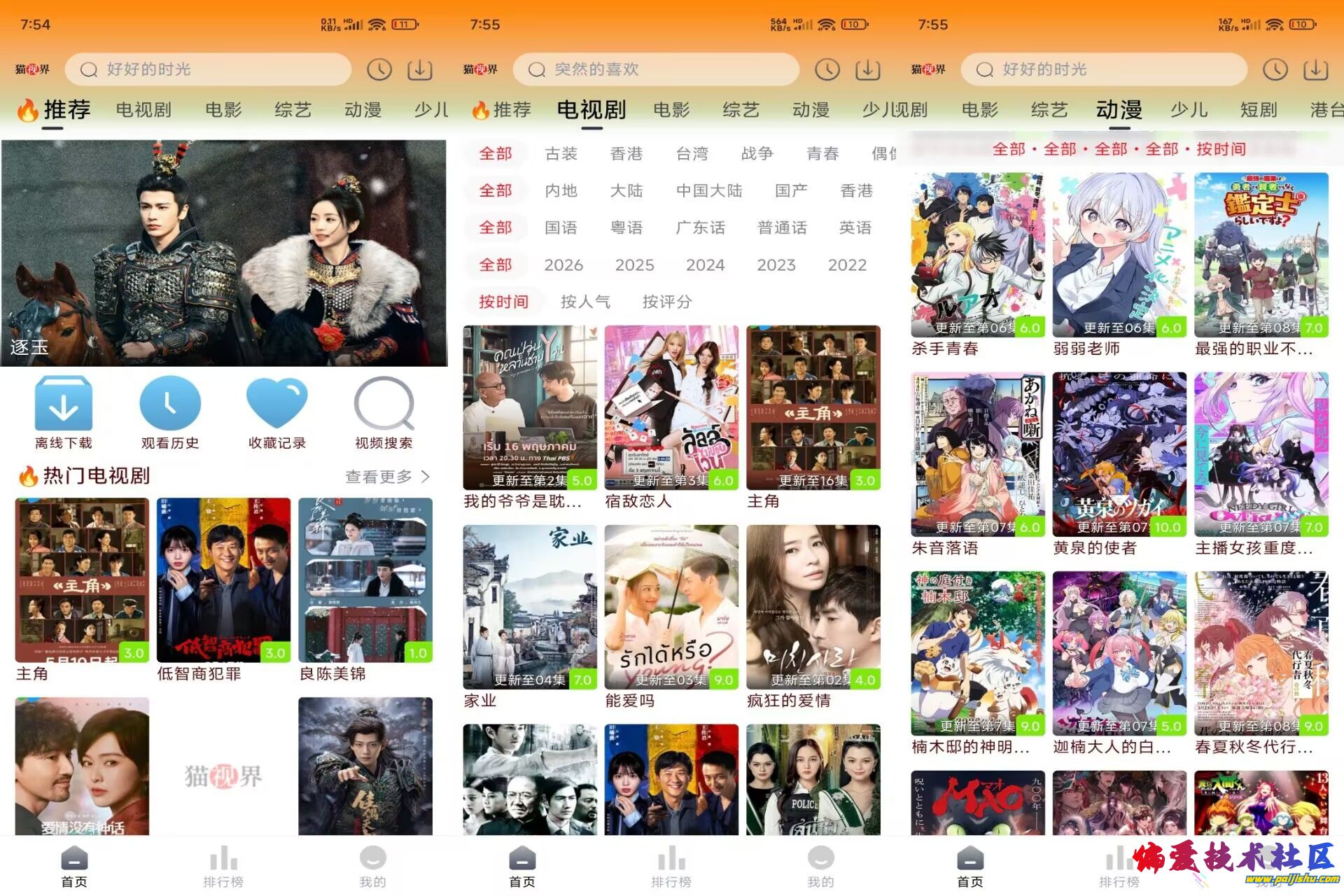Tap history clock icon in right screen header

pyautogui.click(x=1275, y=69)
